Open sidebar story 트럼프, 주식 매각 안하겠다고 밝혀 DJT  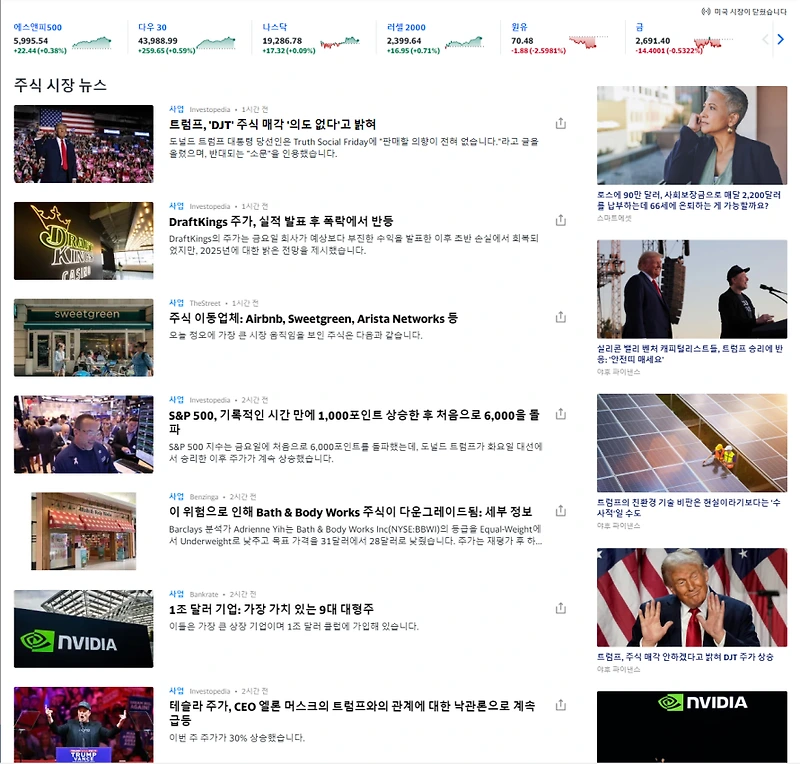[x=685, y=657]
